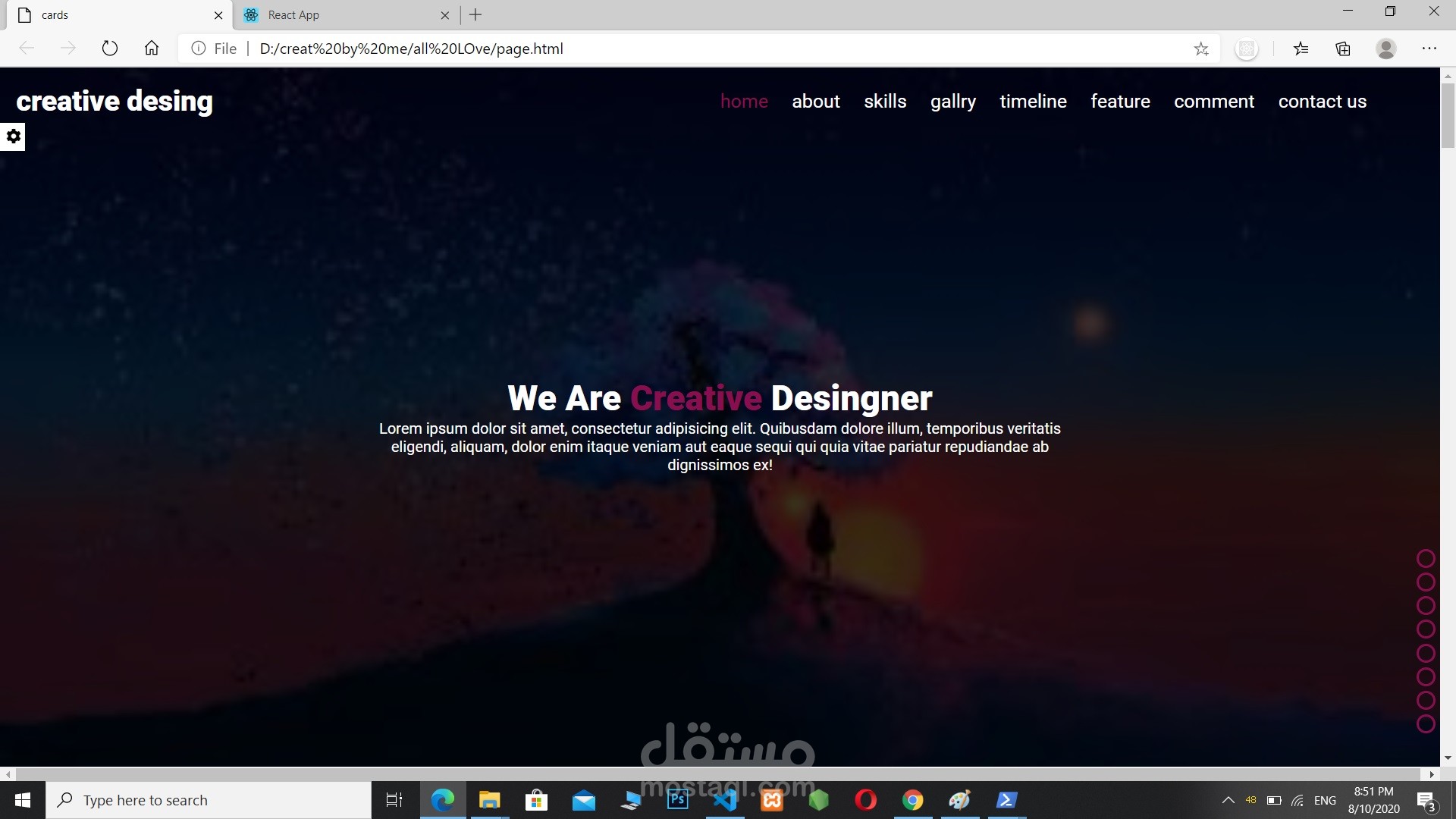Add page to favorites star icon

pos(1201,49)
